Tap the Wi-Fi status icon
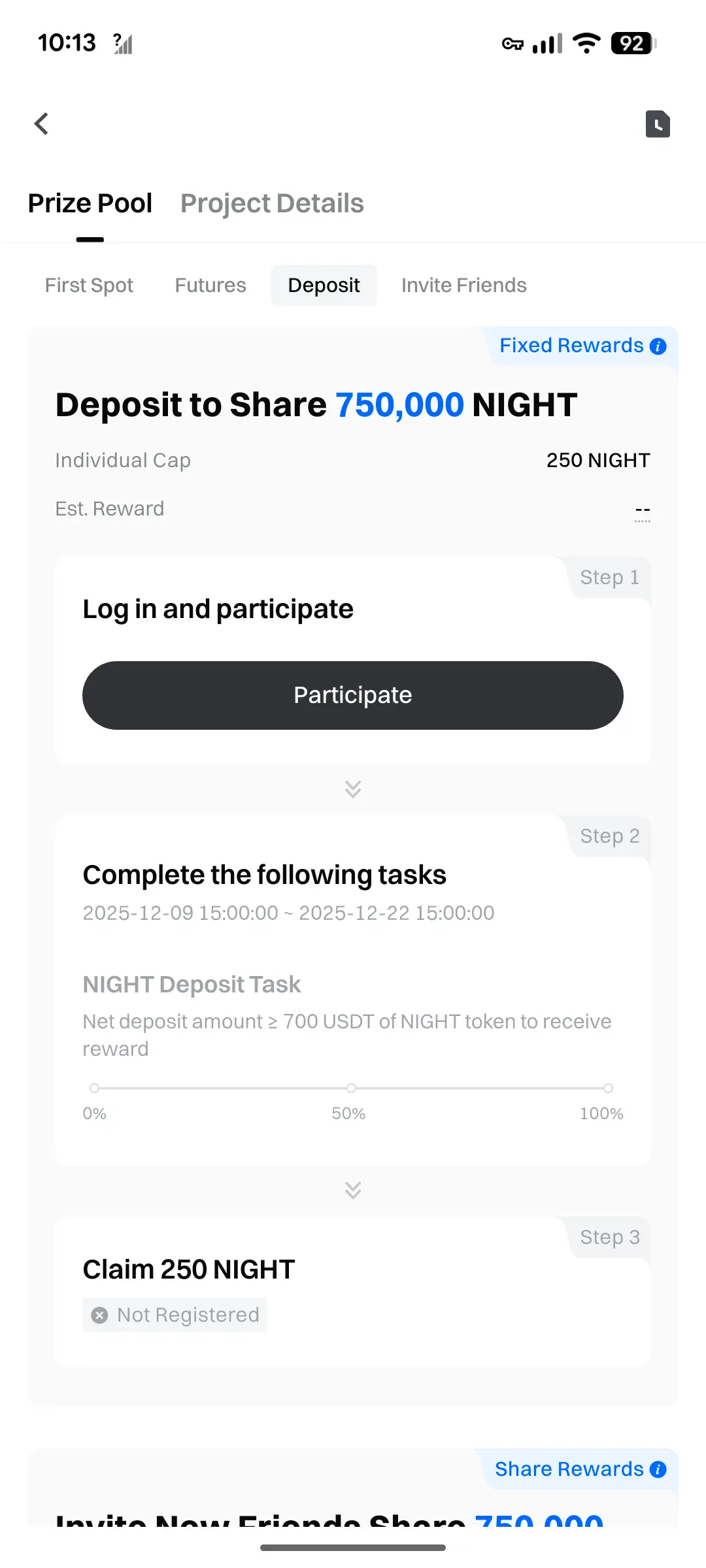 click(586, 43)
